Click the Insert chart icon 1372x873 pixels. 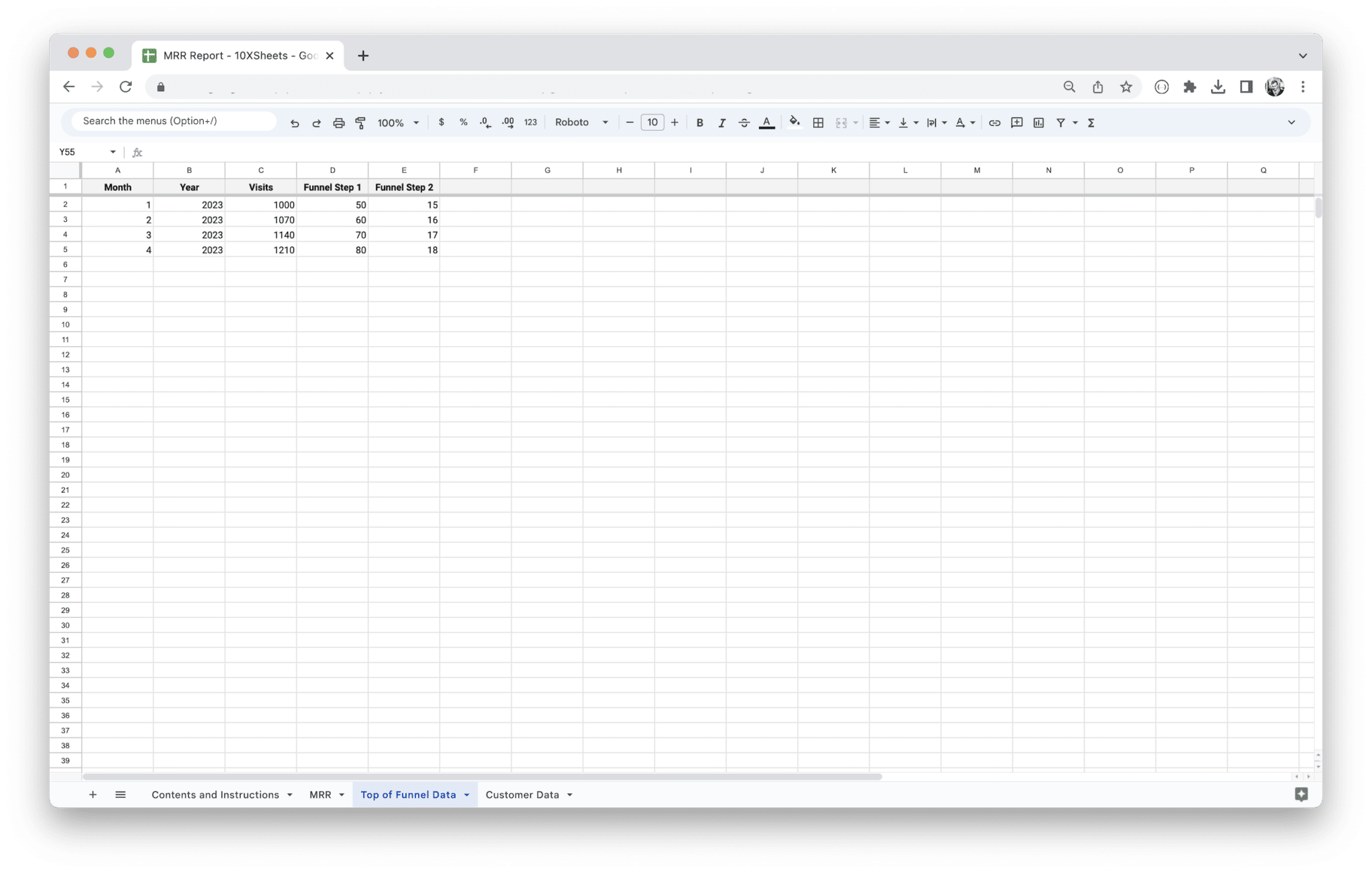pyautogui.click(x=1039, y=123)
